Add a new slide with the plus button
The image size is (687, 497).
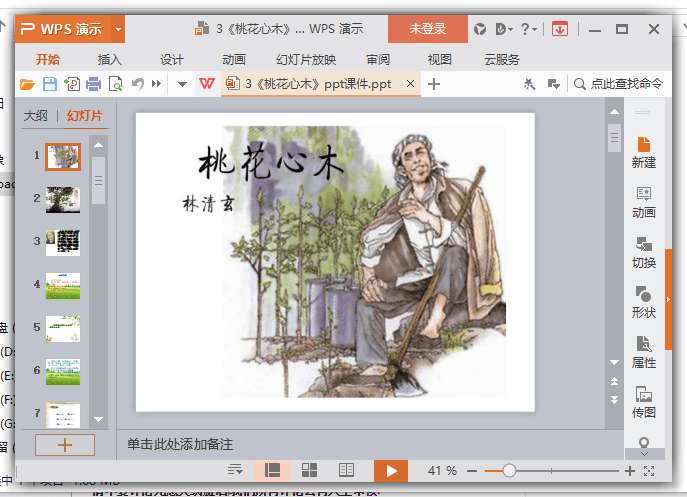point(65,445)
